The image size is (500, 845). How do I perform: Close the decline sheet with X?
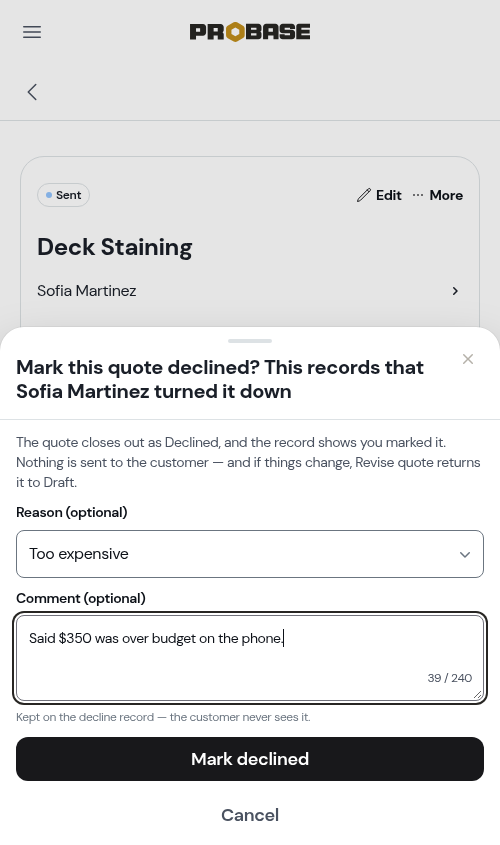468,359
